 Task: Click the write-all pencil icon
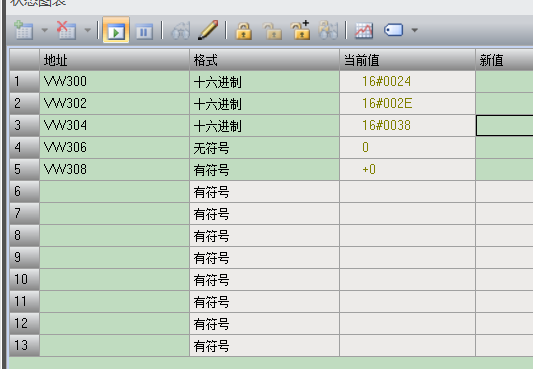point(208,30)
